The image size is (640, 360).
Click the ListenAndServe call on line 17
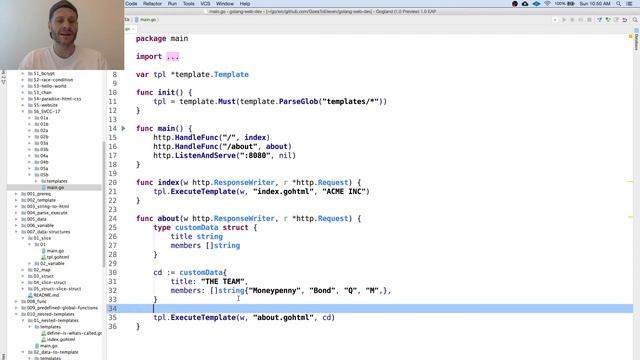[205, 156]
